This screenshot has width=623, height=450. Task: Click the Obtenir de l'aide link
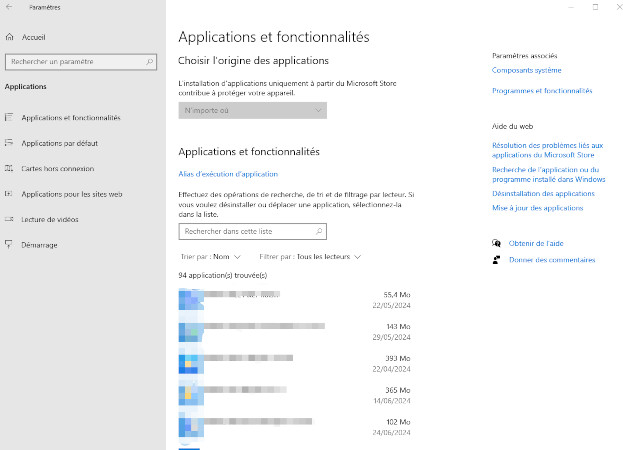pyautogui.click(x=536, y=243)
